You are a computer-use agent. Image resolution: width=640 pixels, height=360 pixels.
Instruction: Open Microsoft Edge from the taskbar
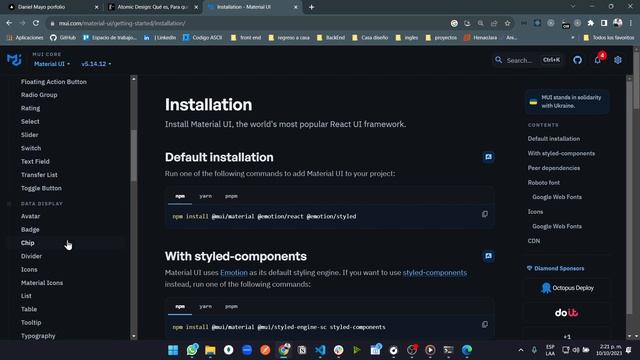[x=467, y=350]
